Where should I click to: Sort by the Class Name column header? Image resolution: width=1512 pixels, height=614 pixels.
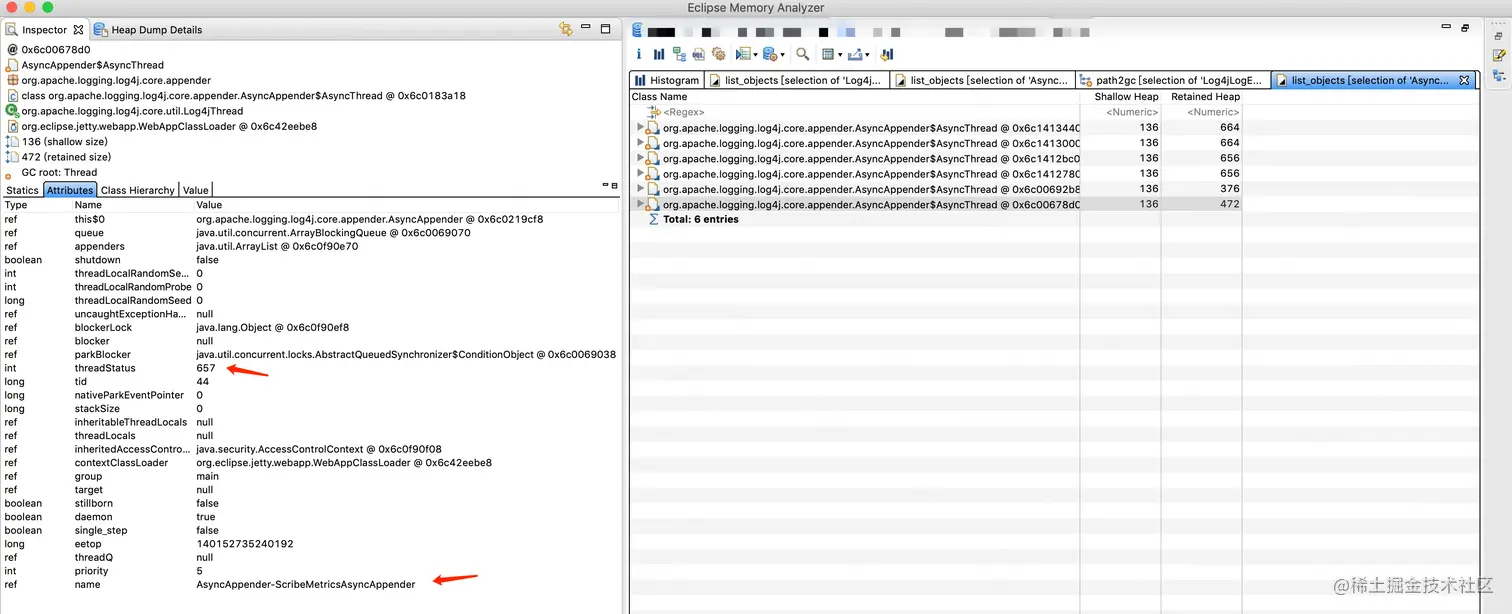tap(855, 97)
